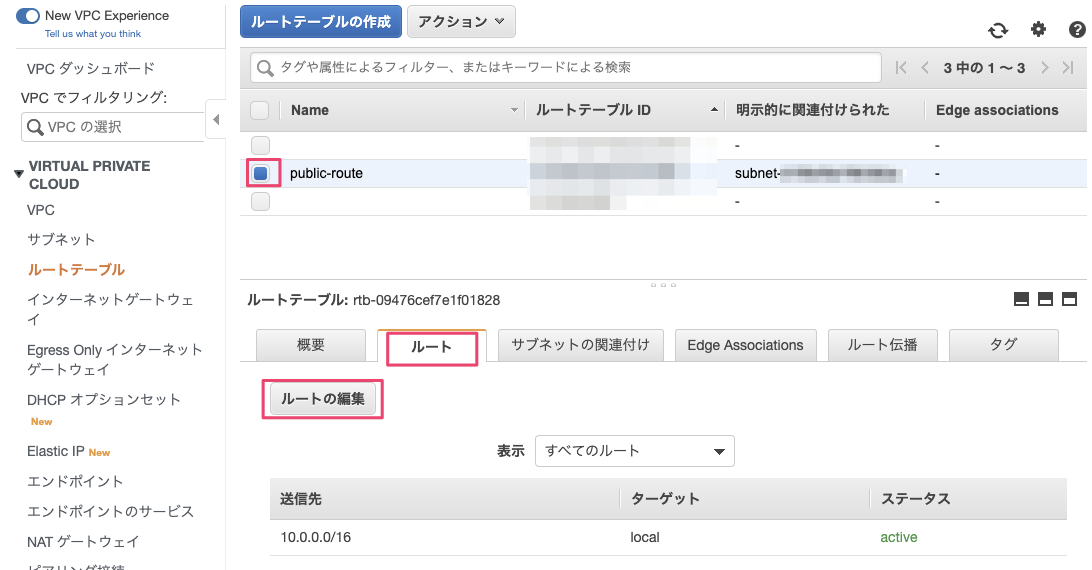Click the ルートテーブルの作成 button
Screen dimensions: 1092x570
[x=321, y=21]
